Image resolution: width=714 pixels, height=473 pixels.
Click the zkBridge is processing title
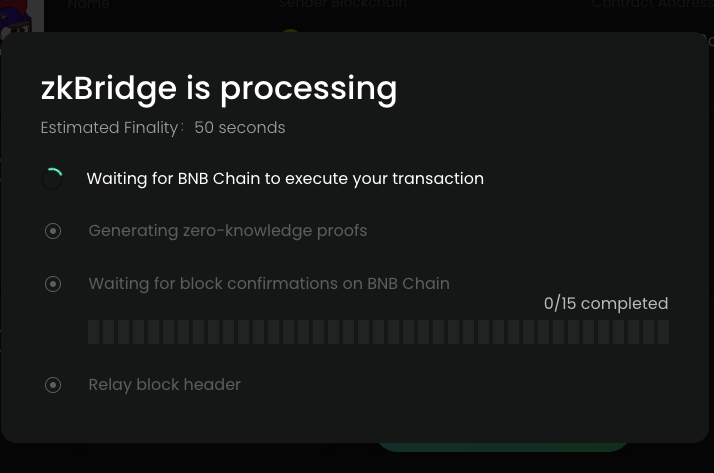[218, 88]
